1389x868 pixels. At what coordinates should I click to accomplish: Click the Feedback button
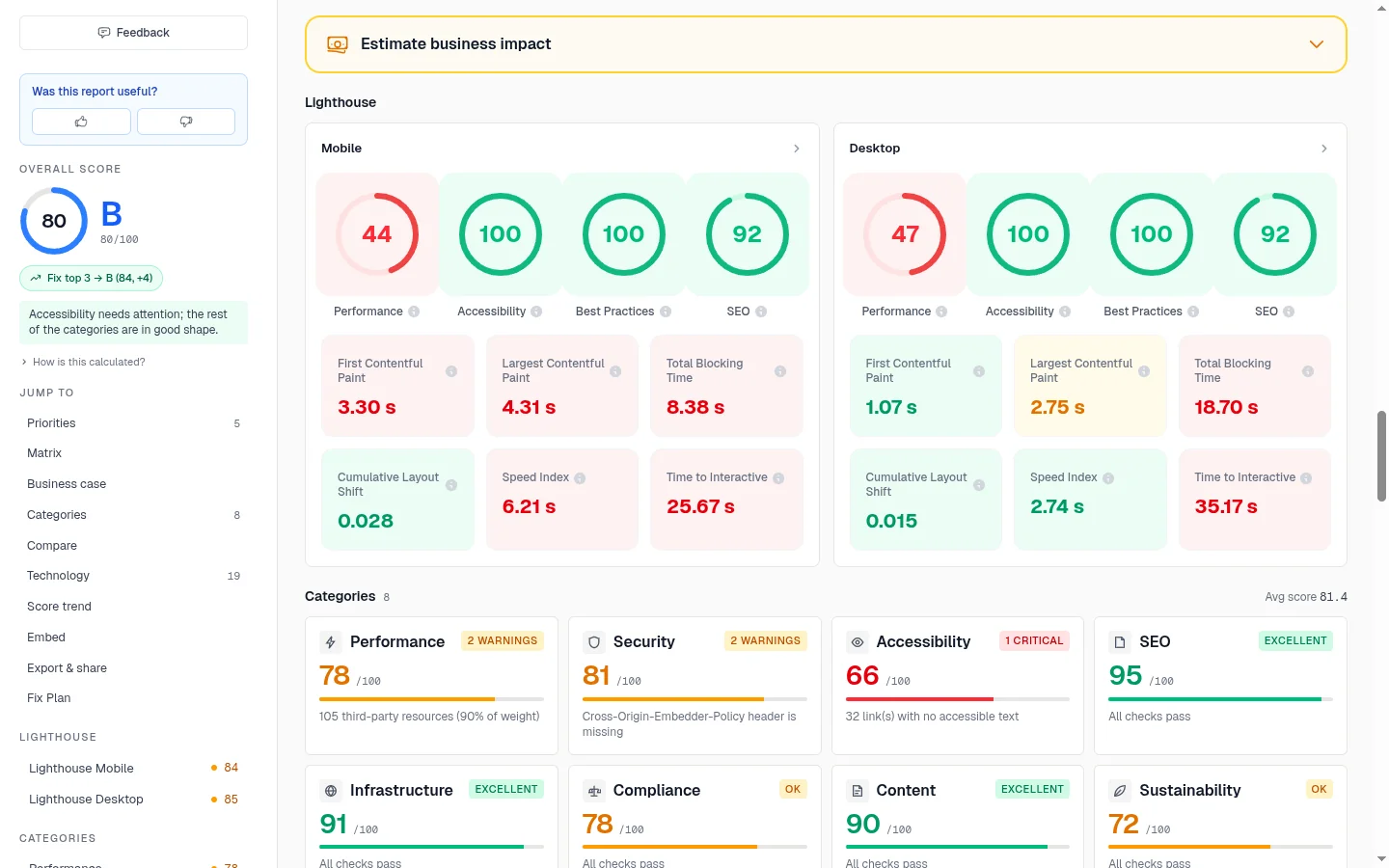(133, 33)
